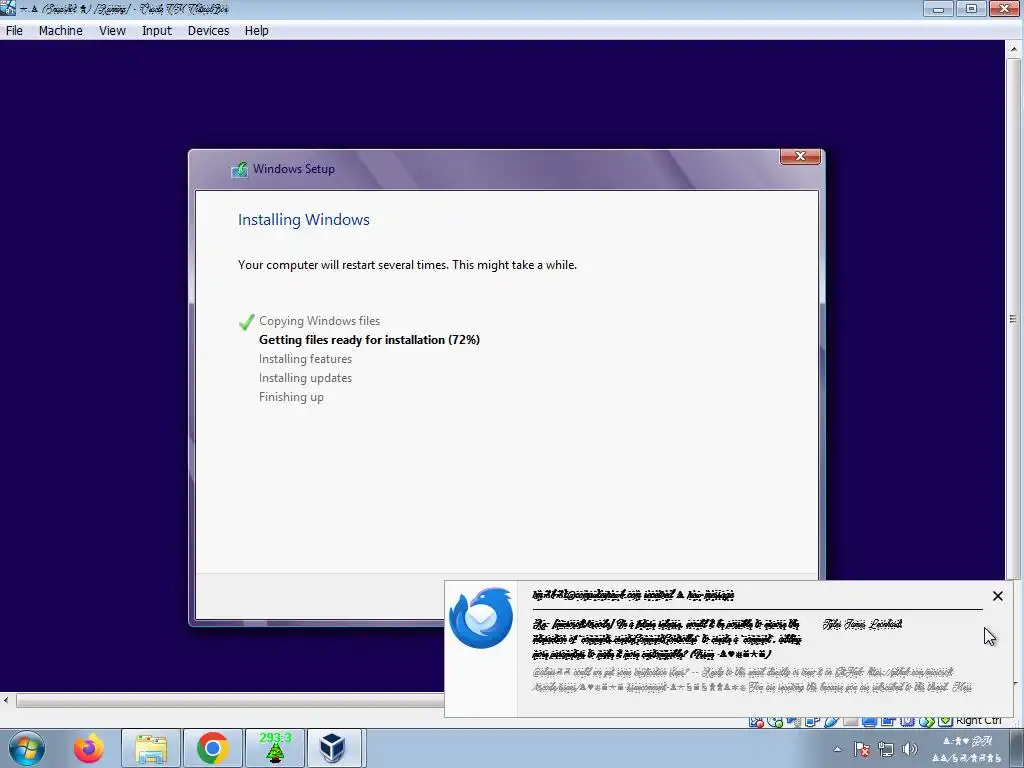Image resolution: width=1024 pixels, height=768 pixels.
Task: Click the VirtualBox cube taskbar button
Action: (334, 748)
